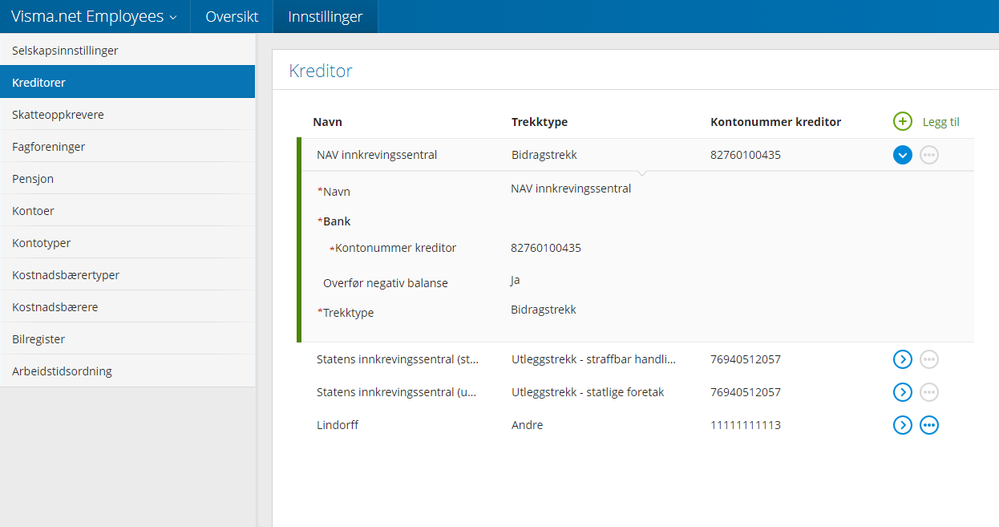The image size is (999, 527).
Task: Open Selskapsinnstillinger in the sidebar
Action: pos(127,50)
